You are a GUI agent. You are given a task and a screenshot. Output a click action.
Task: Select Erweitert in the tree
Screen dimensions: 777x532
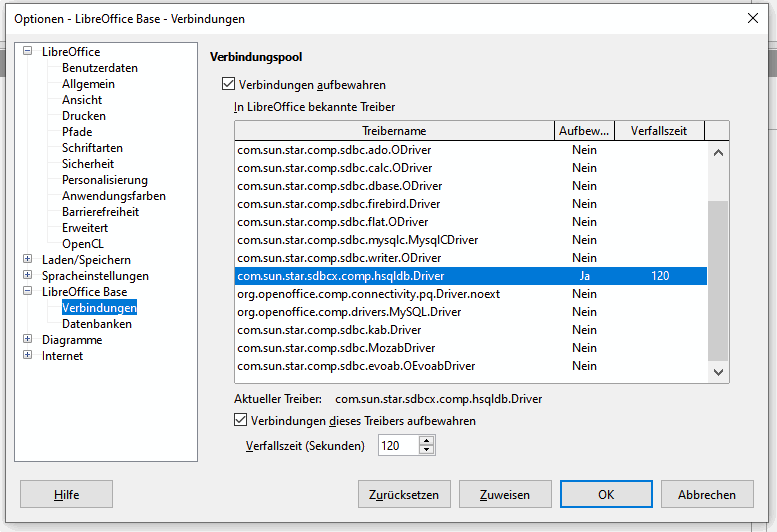coord(85,228)
